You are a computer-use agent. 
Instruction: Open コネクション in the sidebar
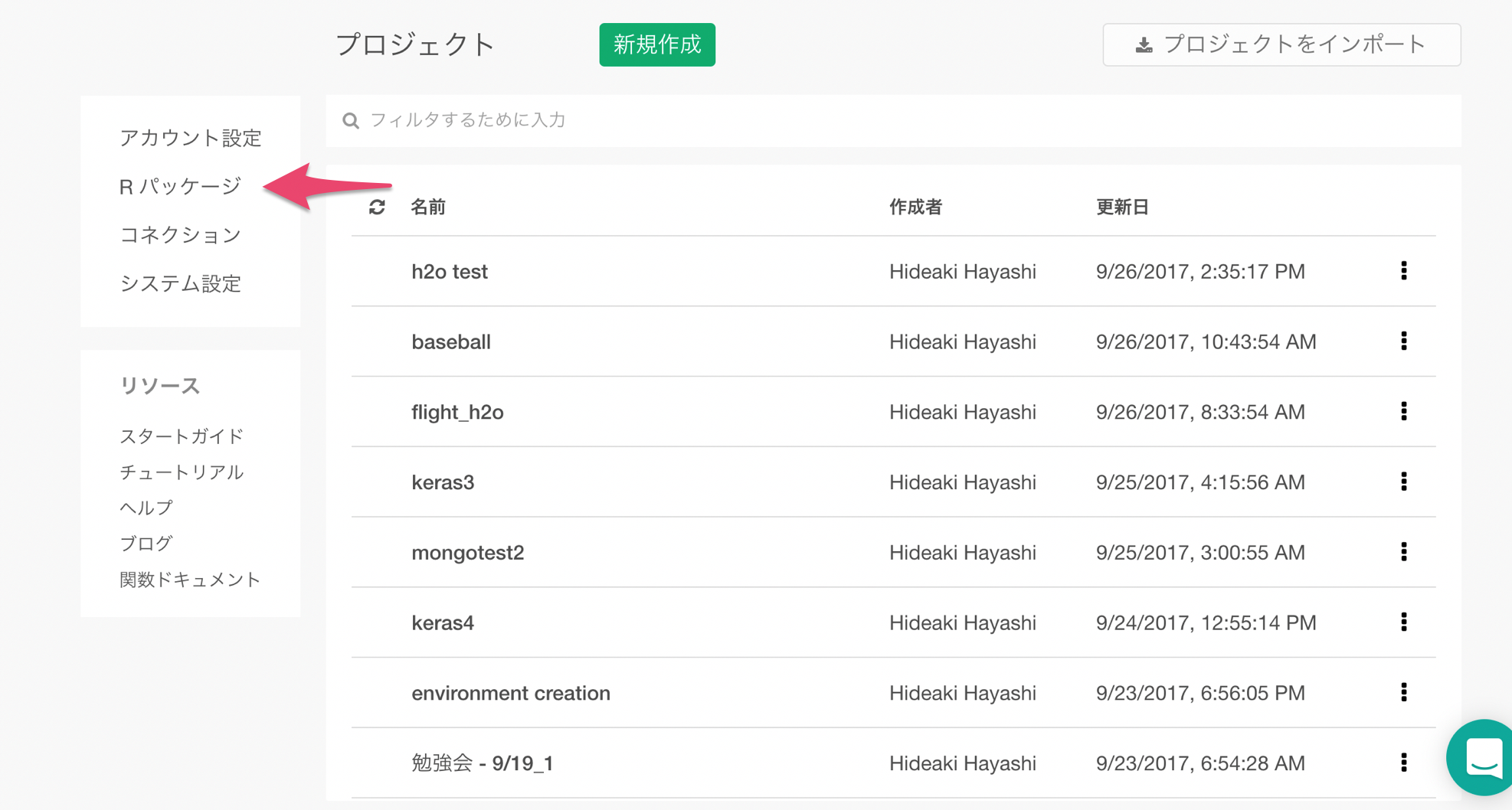[x=181, y=235]
